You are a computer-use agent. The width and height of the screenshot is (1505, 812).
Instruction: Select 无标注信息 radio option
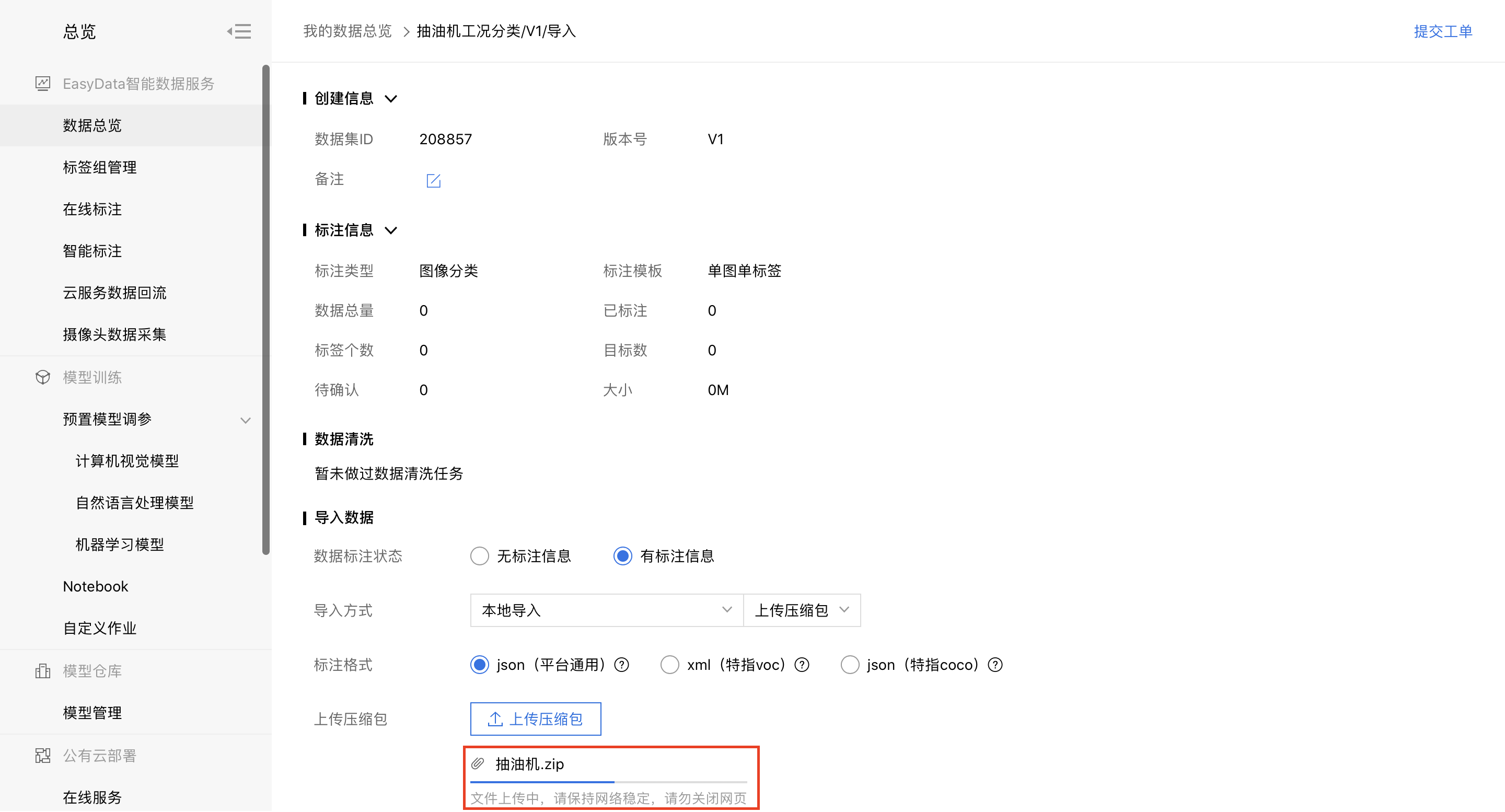click(480, 556)
